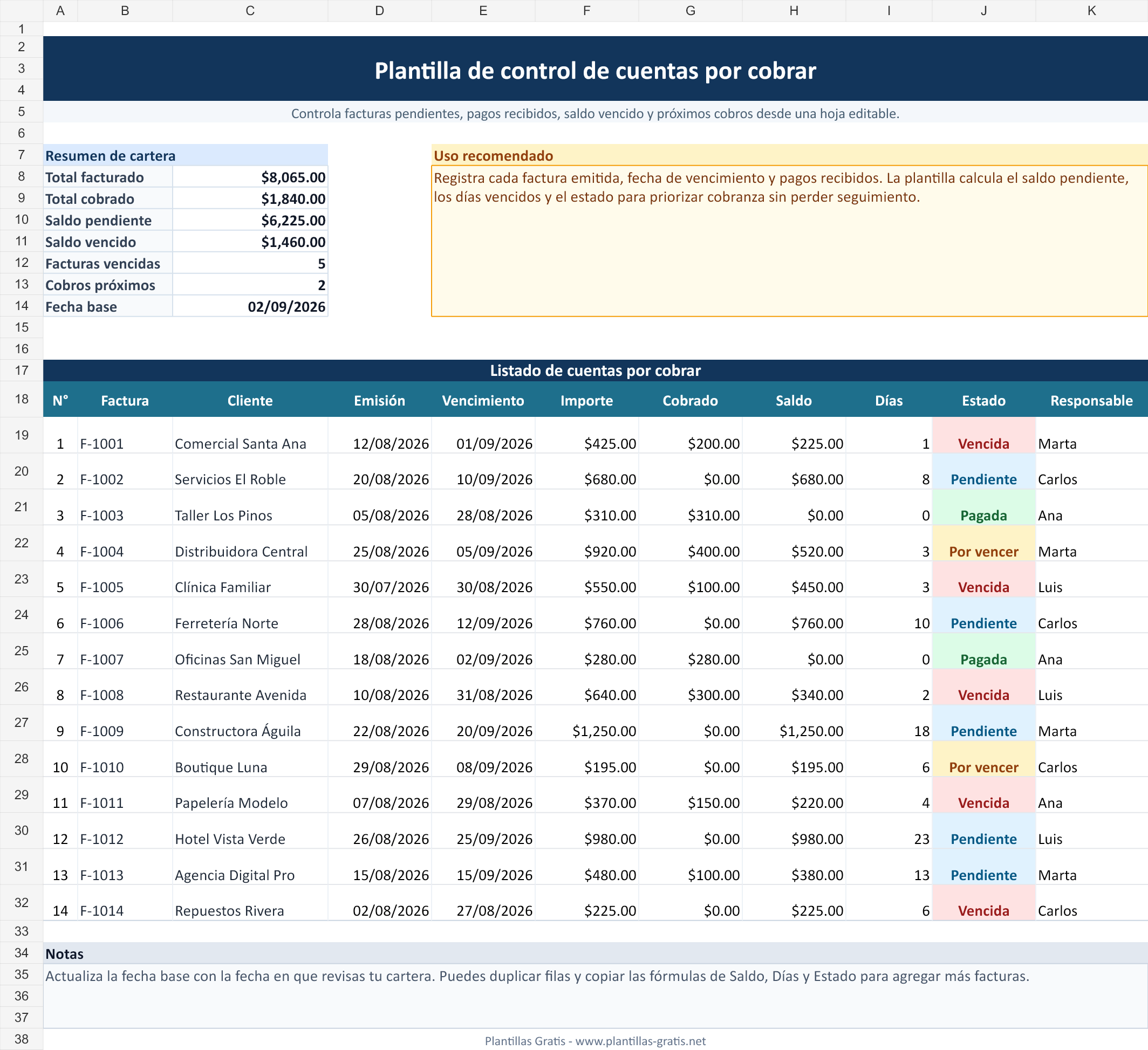Click the 'Por vencer' status for F-1004
This screenshot has width=1148, height=1050.
click(x=983, y=543)
